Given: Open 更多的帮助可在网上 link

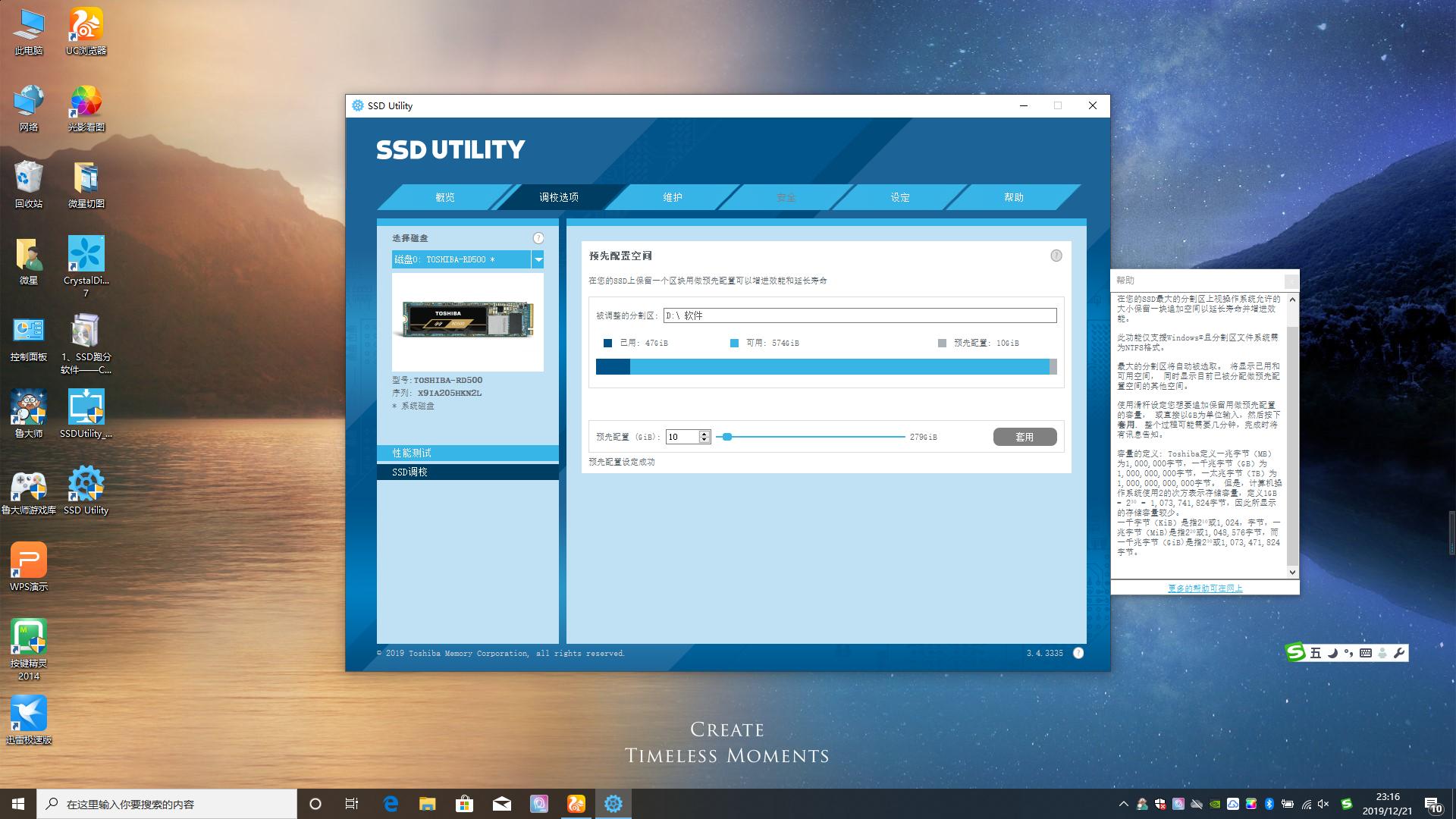Looking at the screenshot, I should pyautogui.click(x=1204, y=588).
